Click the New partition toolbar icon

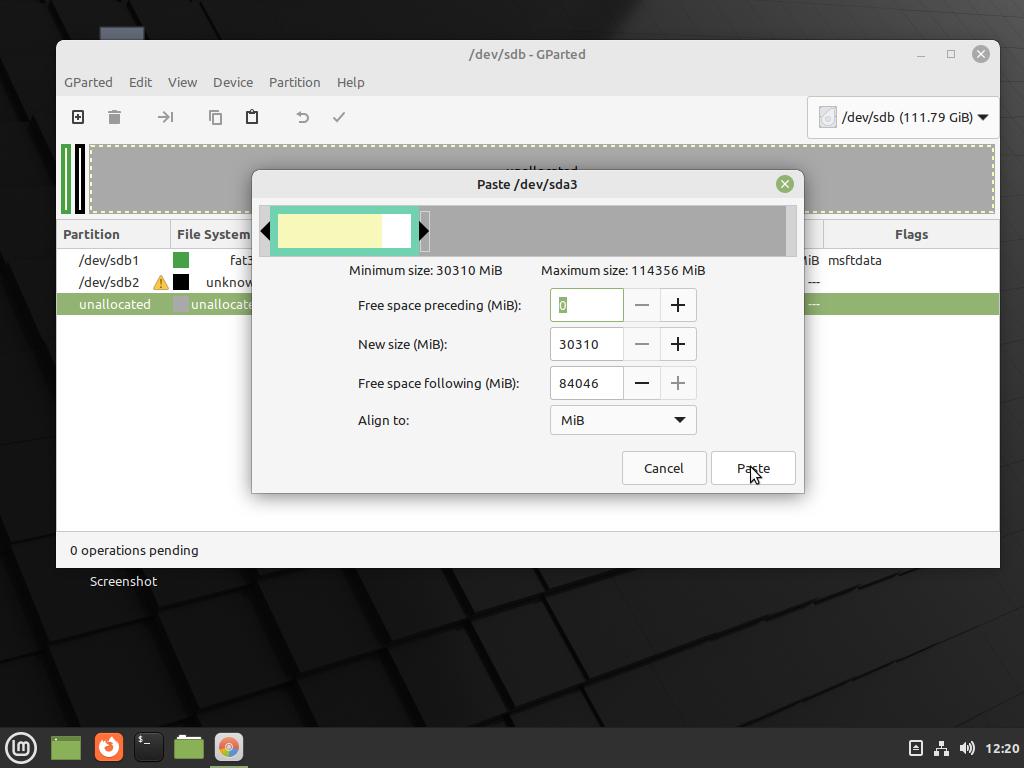78,117
